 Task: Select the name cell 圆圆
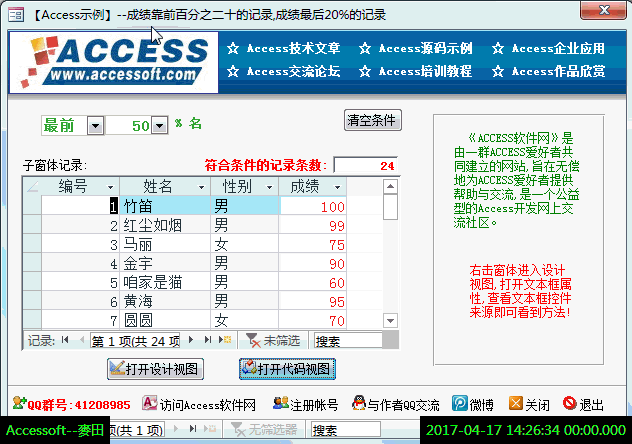tap(165, 320)
